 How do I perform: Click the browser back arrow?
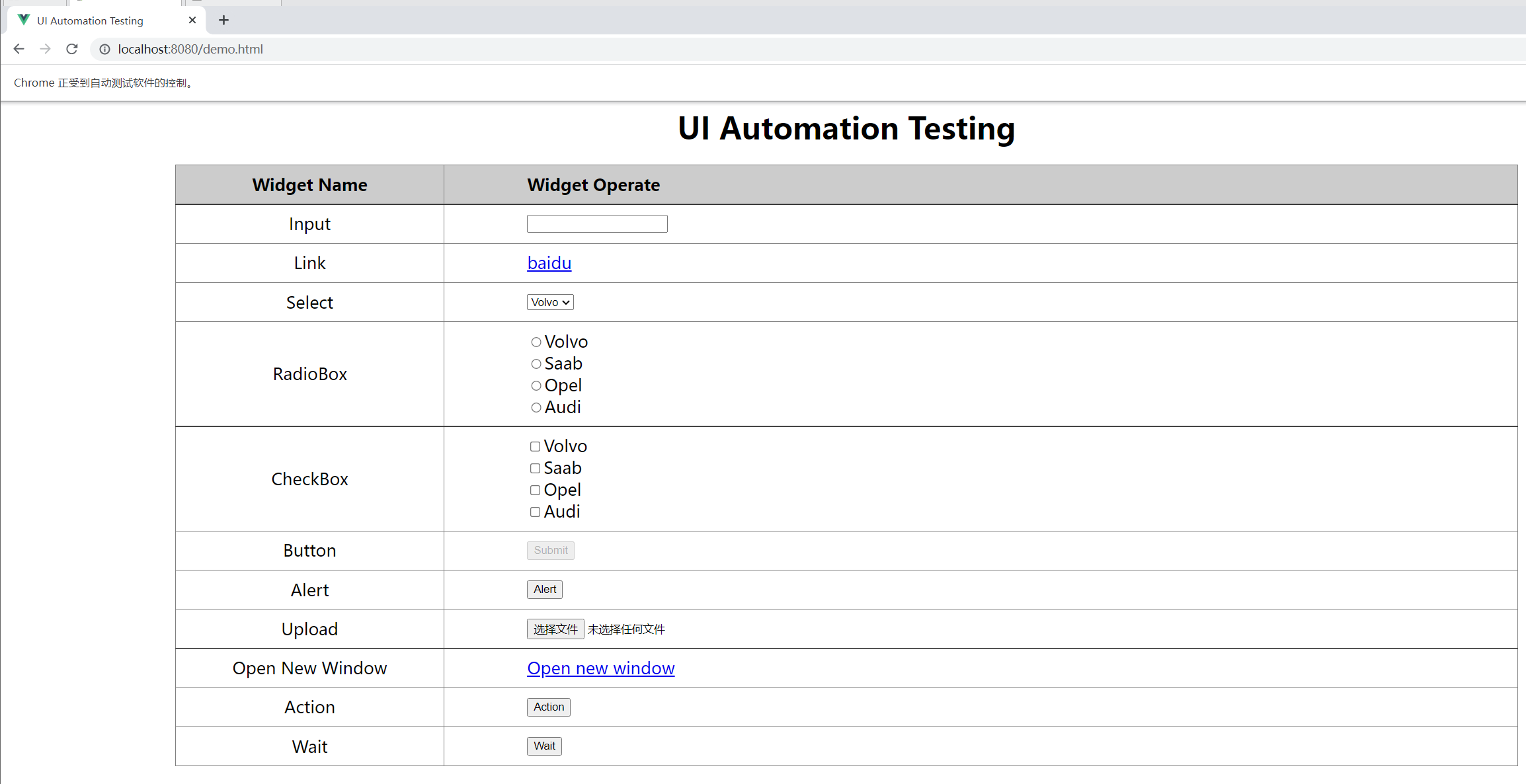[19, 49]
